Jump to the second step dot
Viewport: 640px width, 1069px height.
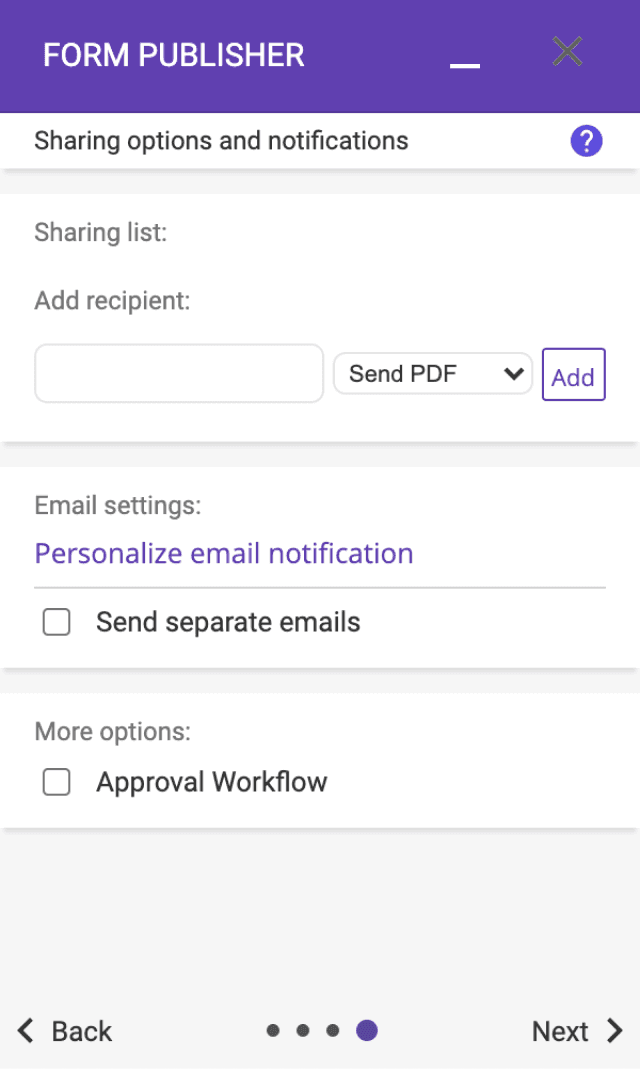point(303,1031)
